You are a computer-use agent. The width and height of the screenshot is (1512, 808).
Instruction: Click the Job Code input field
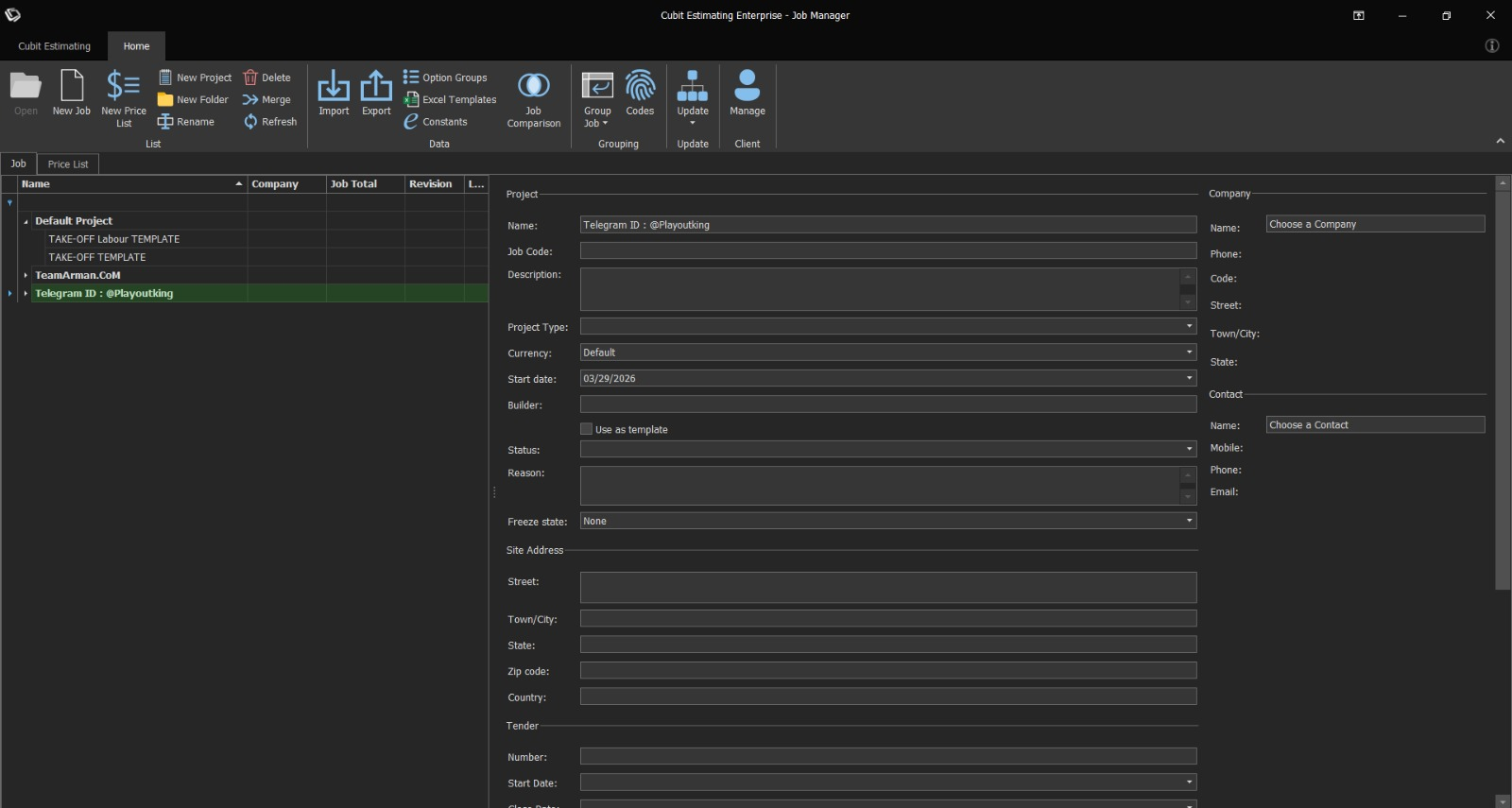(x=887, y=251)
